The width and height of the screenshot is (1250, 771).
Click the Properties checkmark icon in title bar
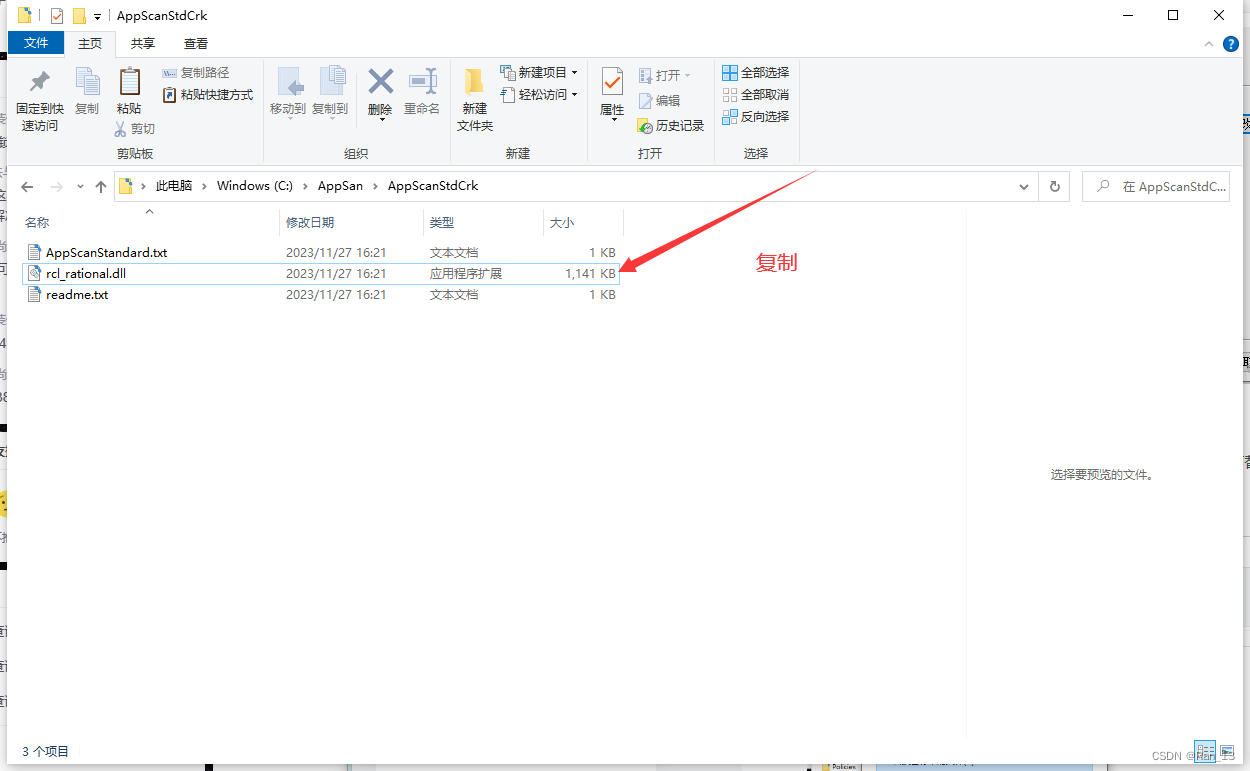pyautogui.click(x=57, y=16)
